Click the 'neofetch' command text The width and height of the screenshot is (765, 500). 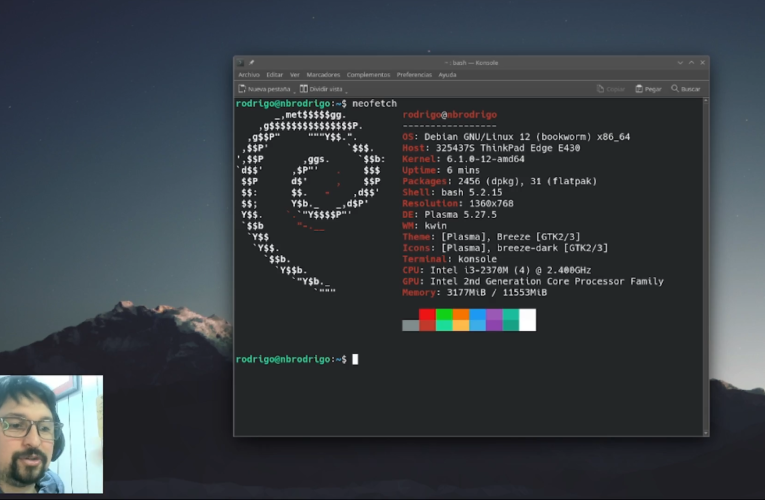[x=374, y=103]
